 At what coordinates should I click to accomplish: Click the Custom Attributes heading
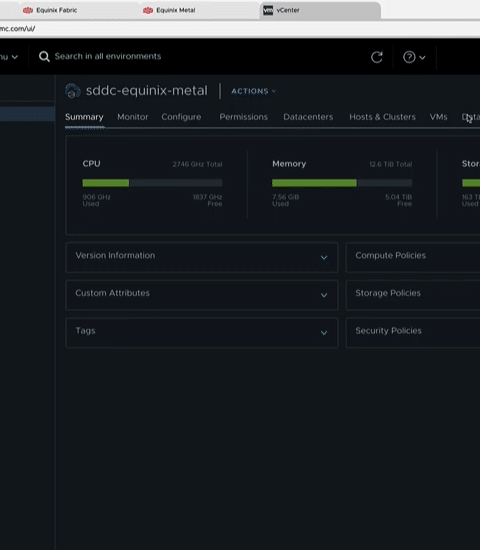tap(112, 293)
